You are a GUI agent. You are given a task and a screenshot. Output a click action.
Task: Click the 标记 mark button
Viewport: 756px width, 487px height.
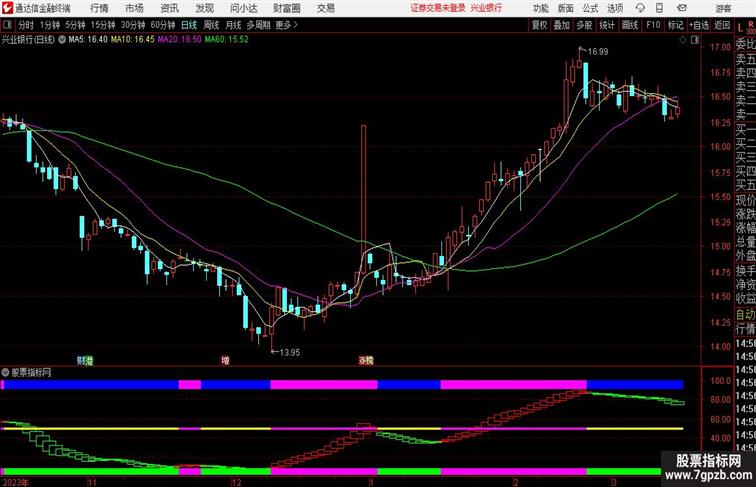[x=675, y=25]
